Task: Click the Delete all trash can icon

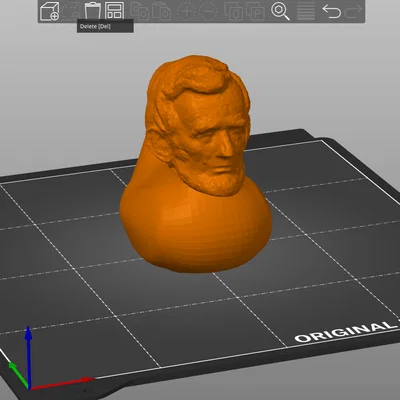Action: (93, 11)
